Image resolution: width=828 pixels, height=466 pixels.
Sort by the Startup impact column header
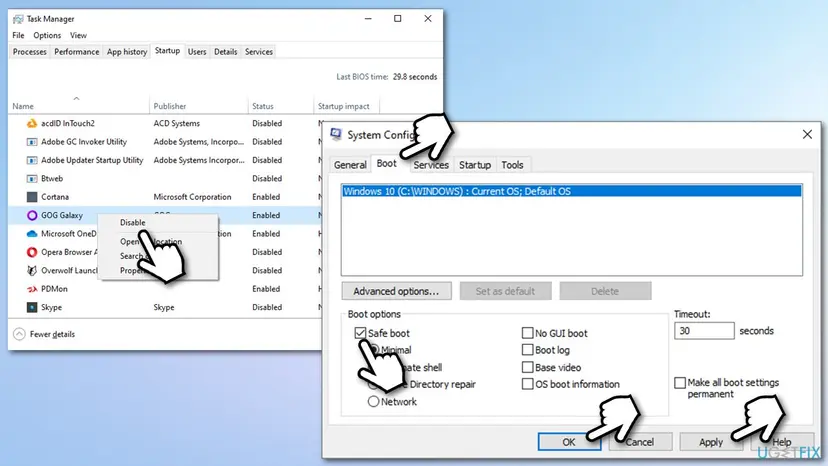346,106
